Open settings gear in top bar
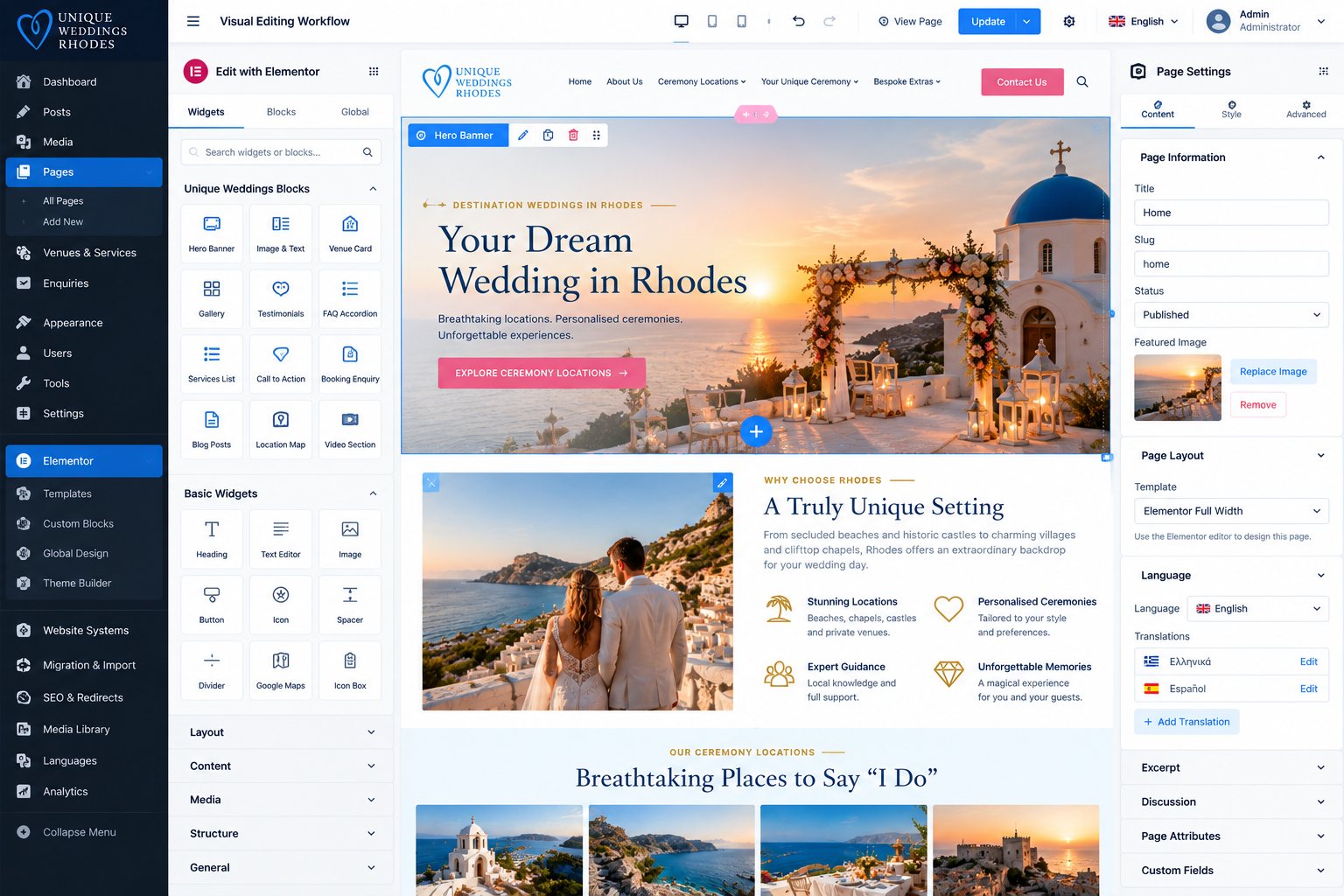1344x896 pixels. (1069, 21)
